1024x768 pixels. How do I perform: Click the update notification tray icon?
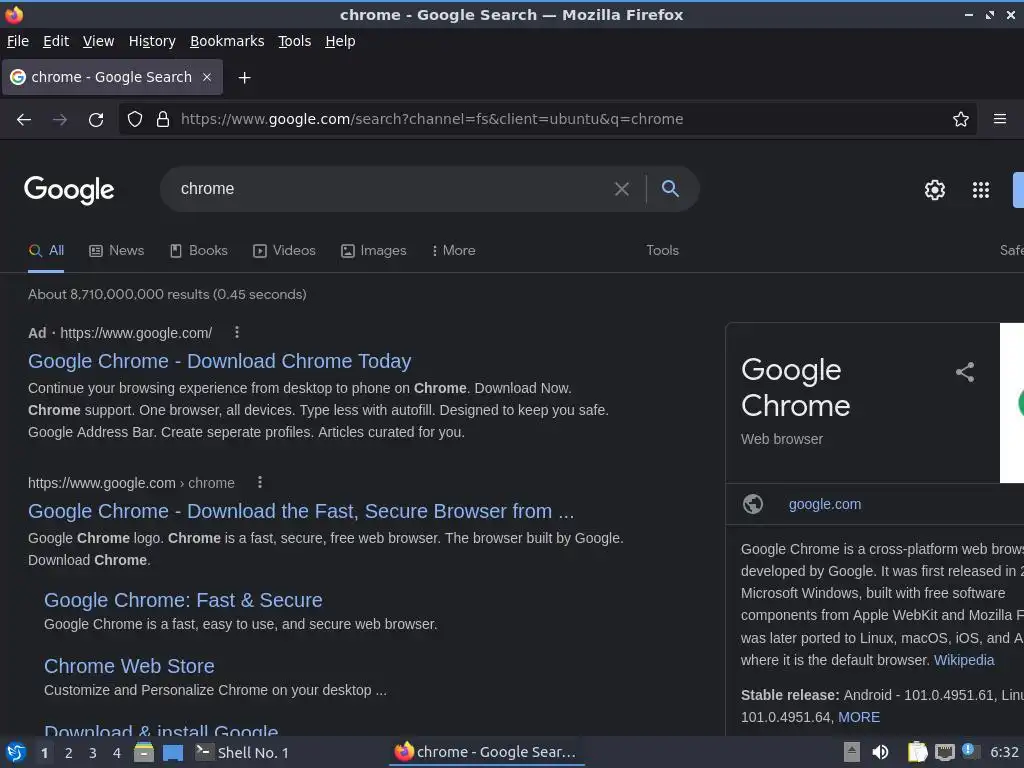969,751
